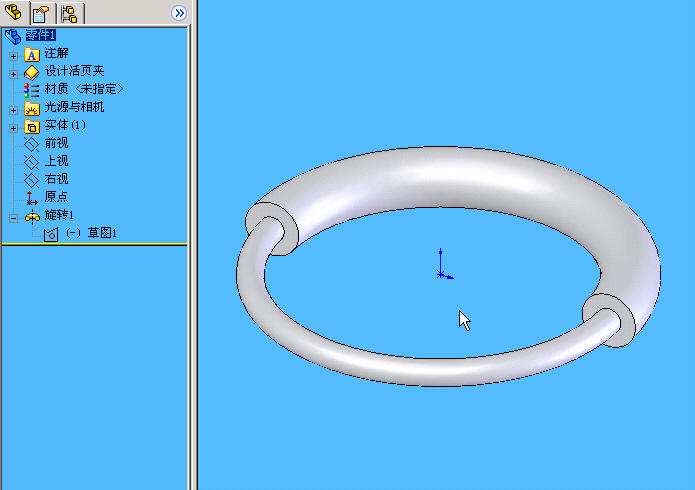Expand the 设计活页夹 design binder
The height and width of the screenshot is (490, 695).
click(13, 74)
